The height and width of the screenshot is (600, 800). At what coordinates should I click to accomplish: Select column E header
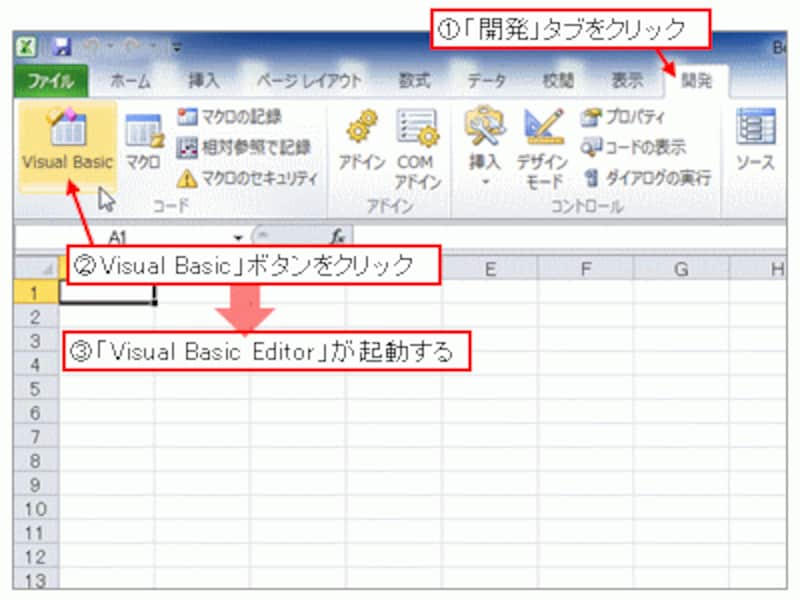point(490,269)
